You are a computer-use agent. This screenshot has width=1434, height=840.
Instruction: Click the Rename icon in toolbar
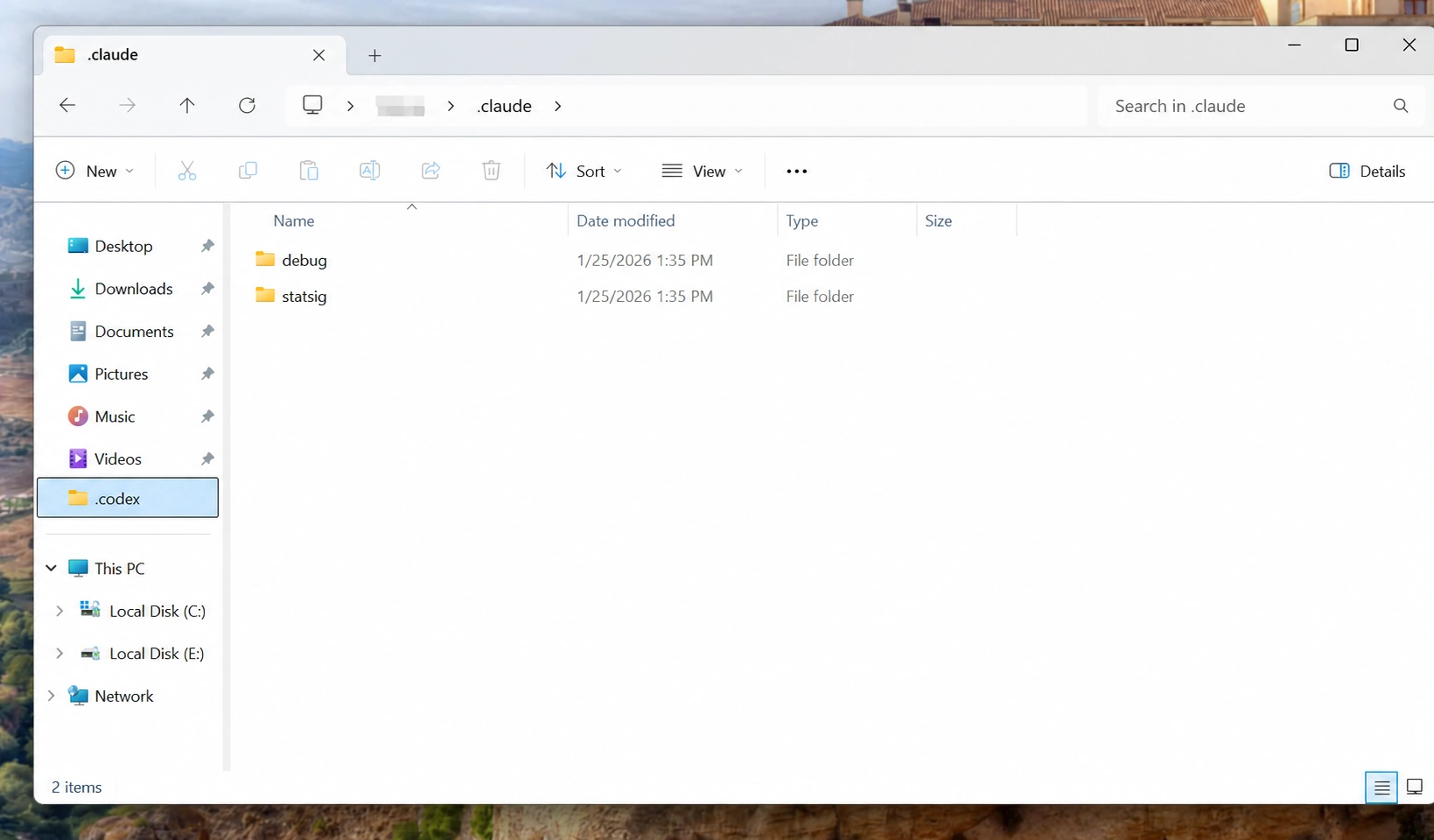369,171
